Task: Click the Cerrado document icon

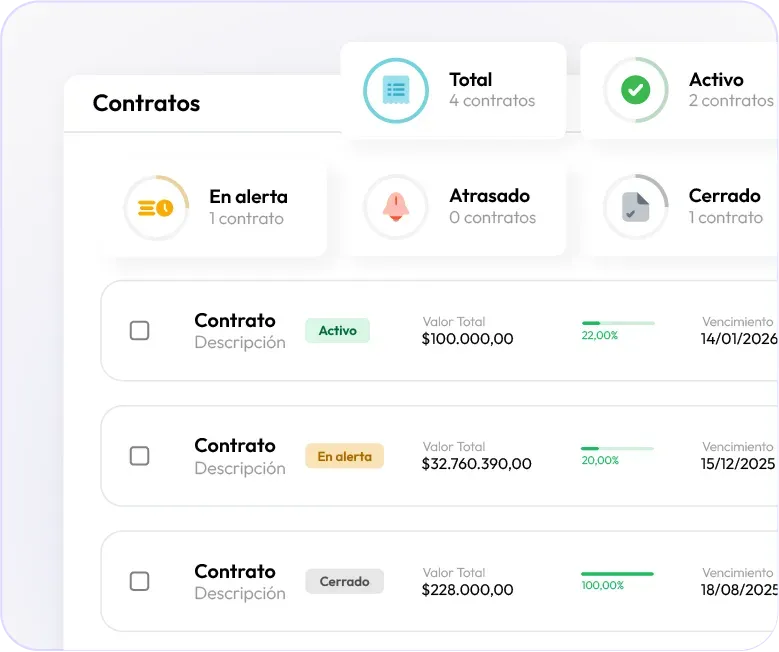Action: coord(635,207)
